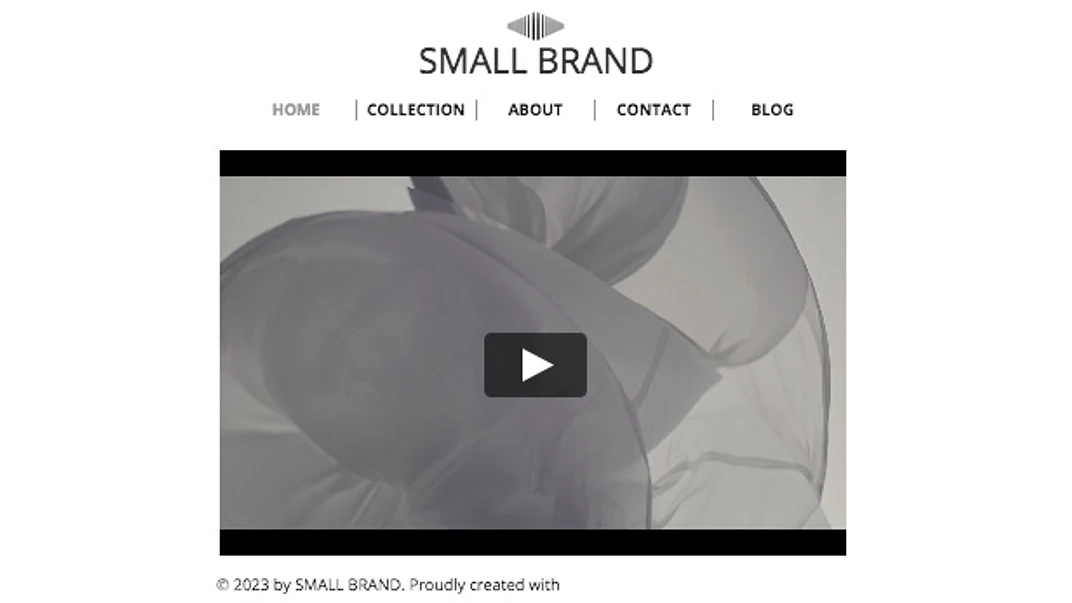Click the bottom black bar of video
The height and width of the screenshot is (603, 1072).
point(533,542)
